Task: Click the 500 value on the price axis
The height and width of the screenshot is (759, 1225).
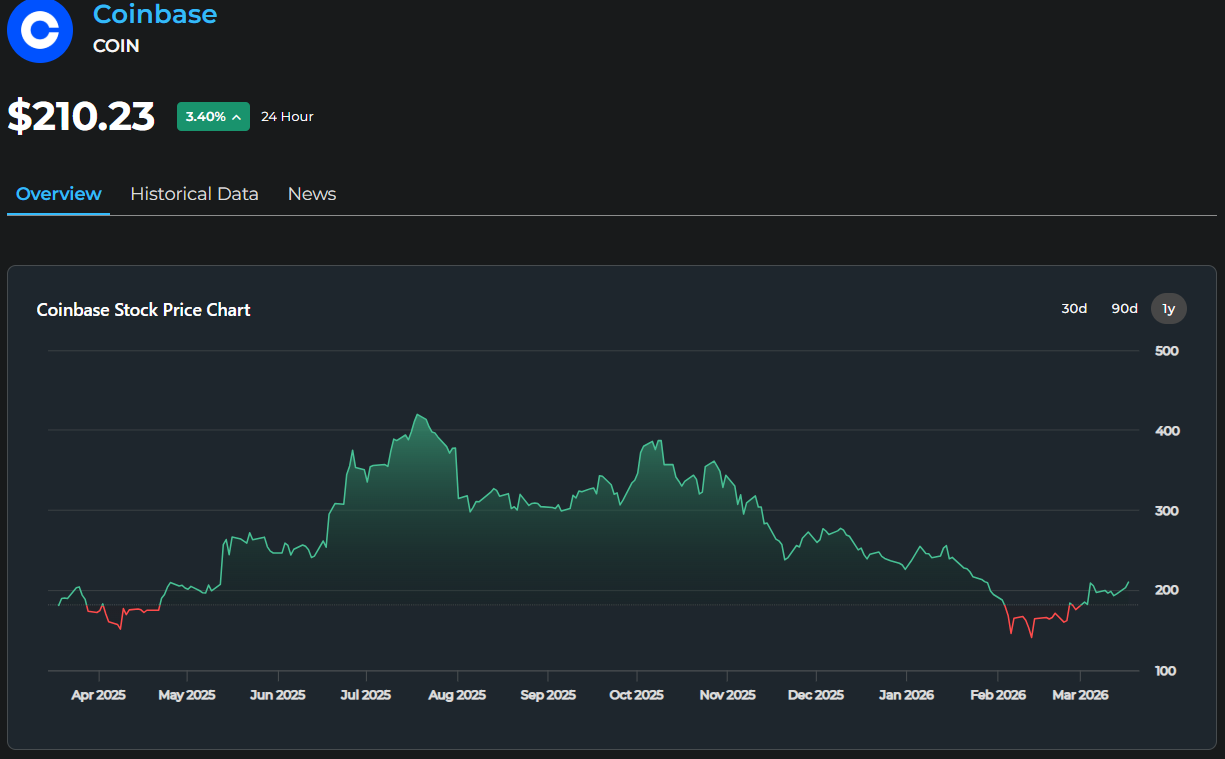Action: coord(1166,351)
